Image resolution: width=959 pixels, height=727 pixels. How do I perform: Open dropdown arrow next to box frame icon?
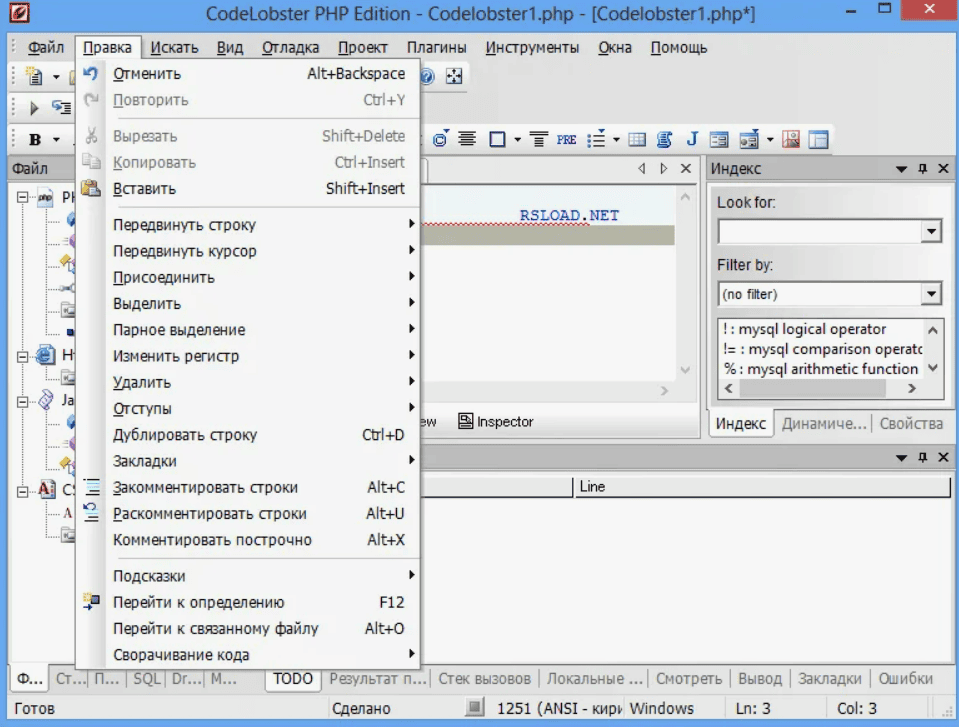point(517,140)
